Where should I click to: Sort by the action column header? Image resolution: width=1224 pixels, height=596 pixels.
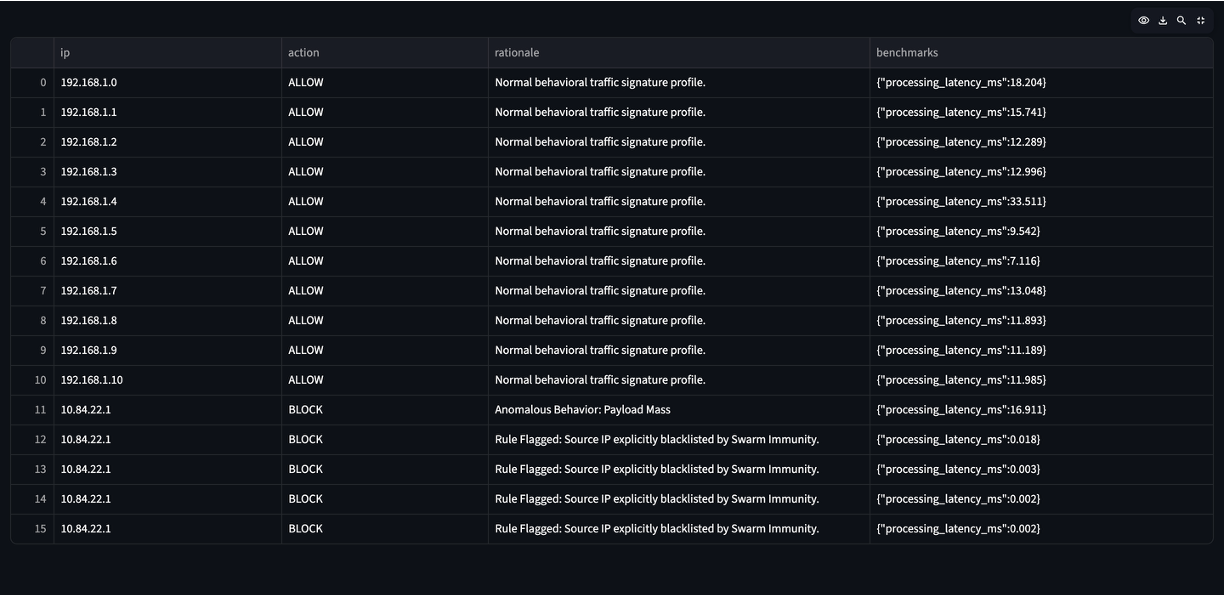[385, 53]
